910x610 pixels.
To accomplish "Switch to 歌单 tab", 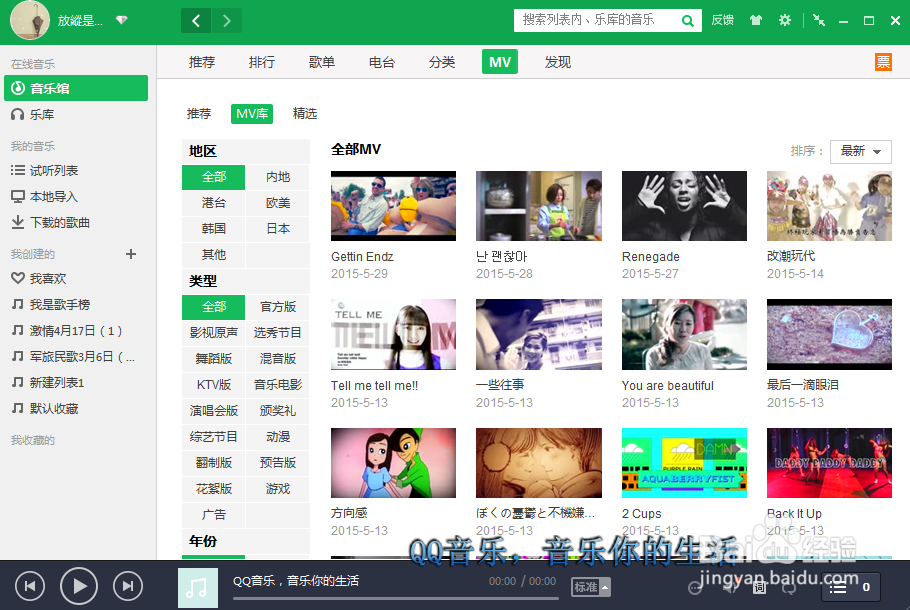I will (x=322, y=62).
